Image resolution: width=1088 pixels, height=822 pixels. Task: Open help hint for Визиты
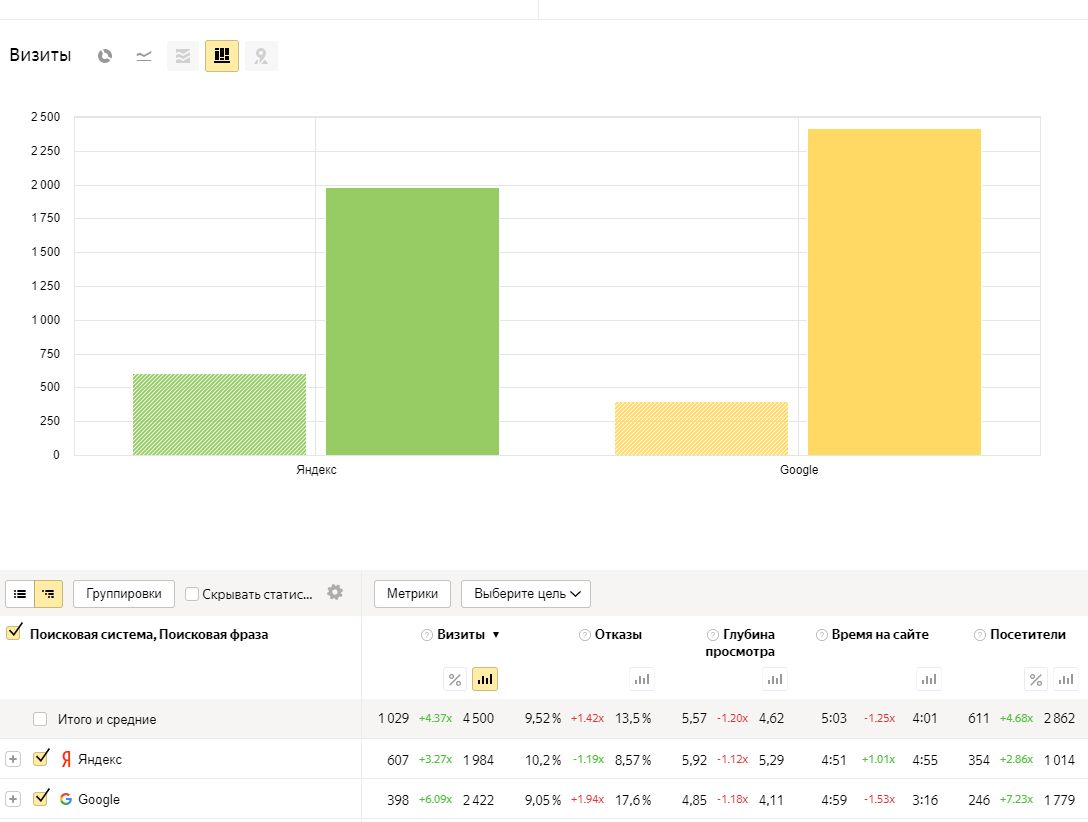[x=427, y=635]
